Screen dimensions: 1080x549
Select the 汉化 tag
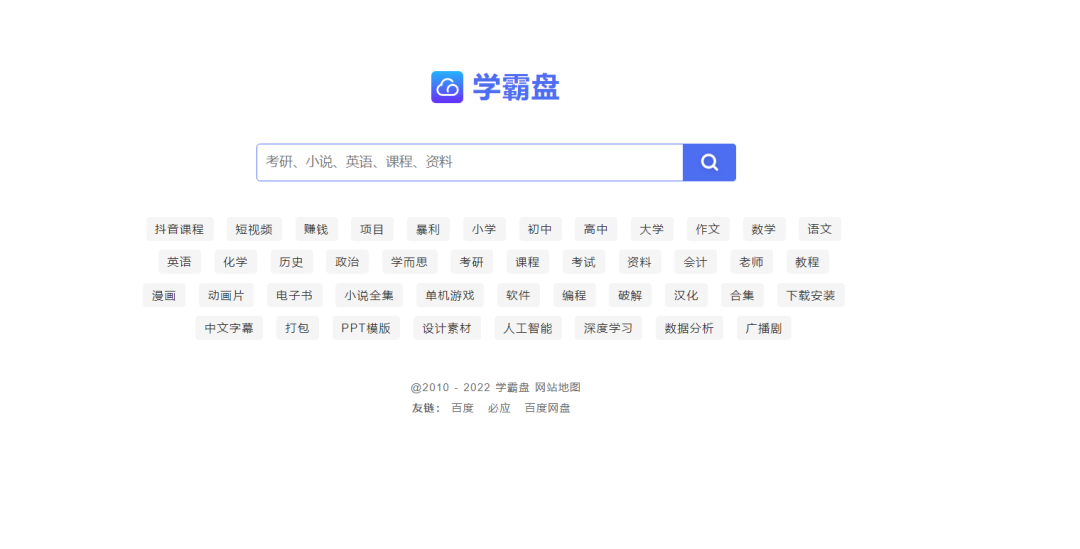click(686, 296)
